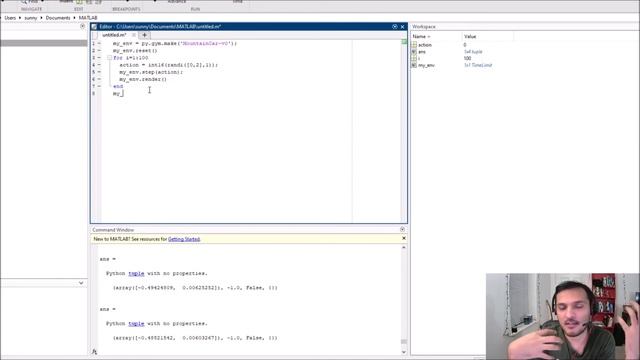
Task: Place cursor on line 5 my_env.step(action)
Action: 151,72
